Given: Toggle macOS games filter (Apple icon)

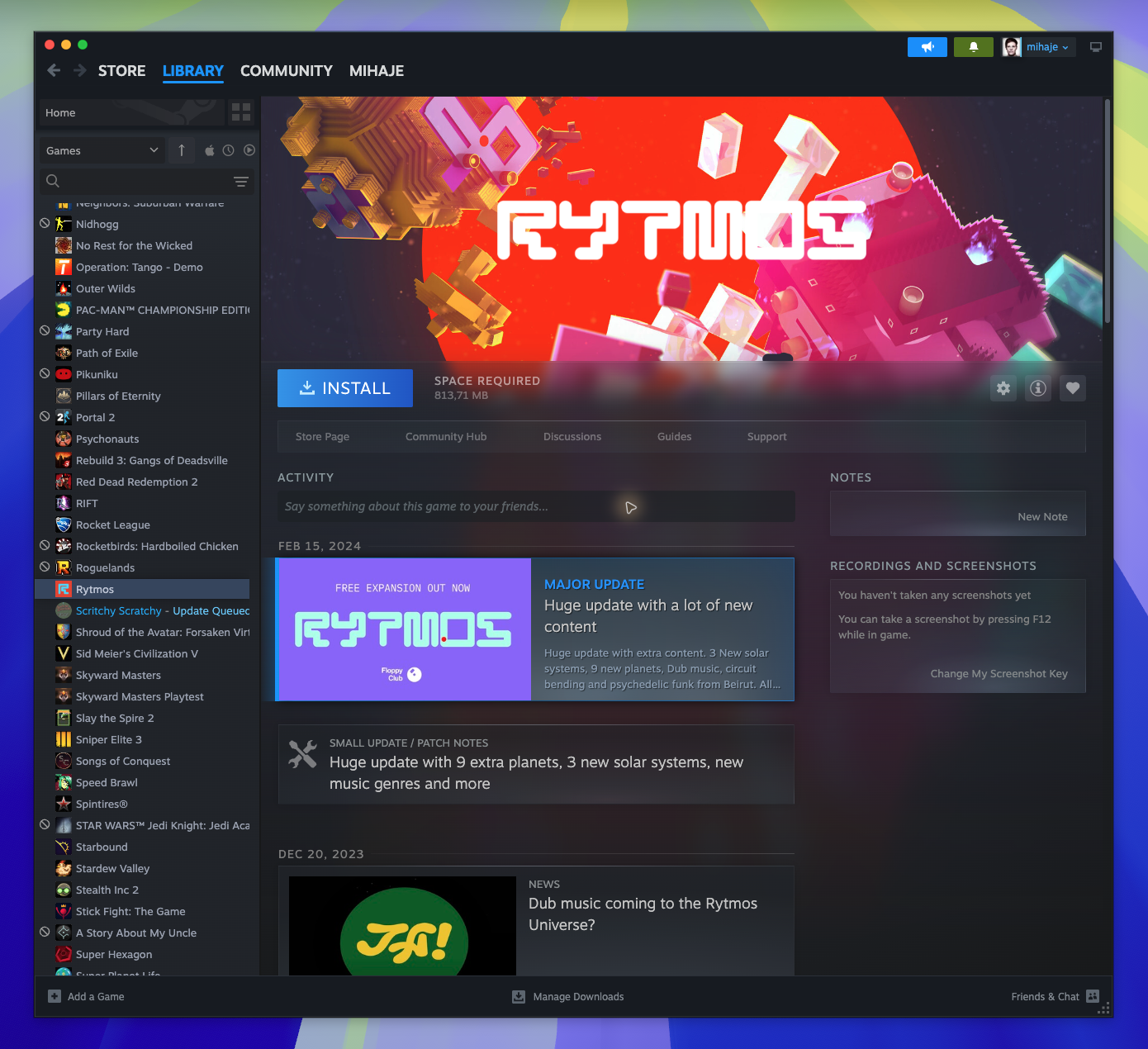Looking at the screenshot, I should [210, 150].
